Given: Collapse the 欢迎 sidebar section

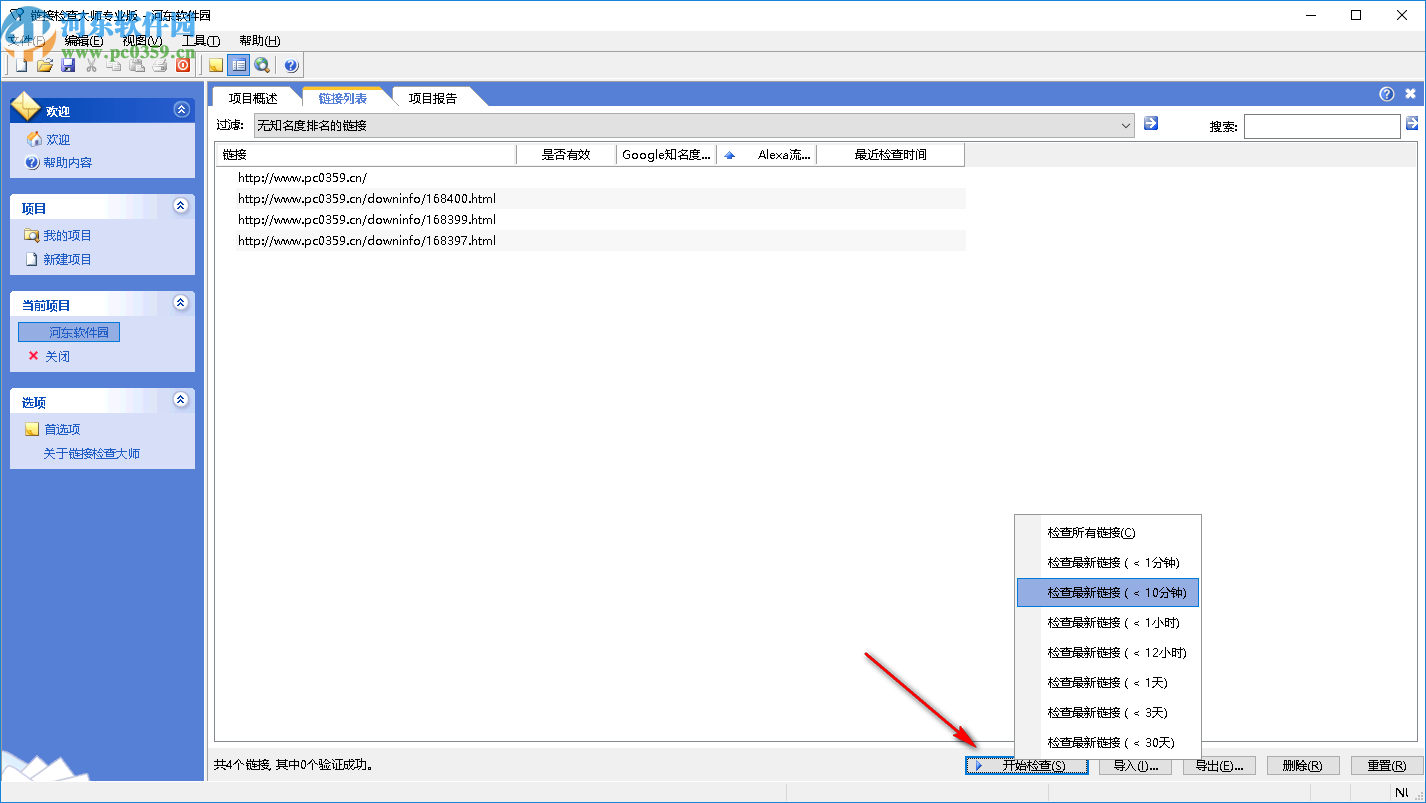Looking at the screenshot, I should pyautogui.click(x=181, y=110).
